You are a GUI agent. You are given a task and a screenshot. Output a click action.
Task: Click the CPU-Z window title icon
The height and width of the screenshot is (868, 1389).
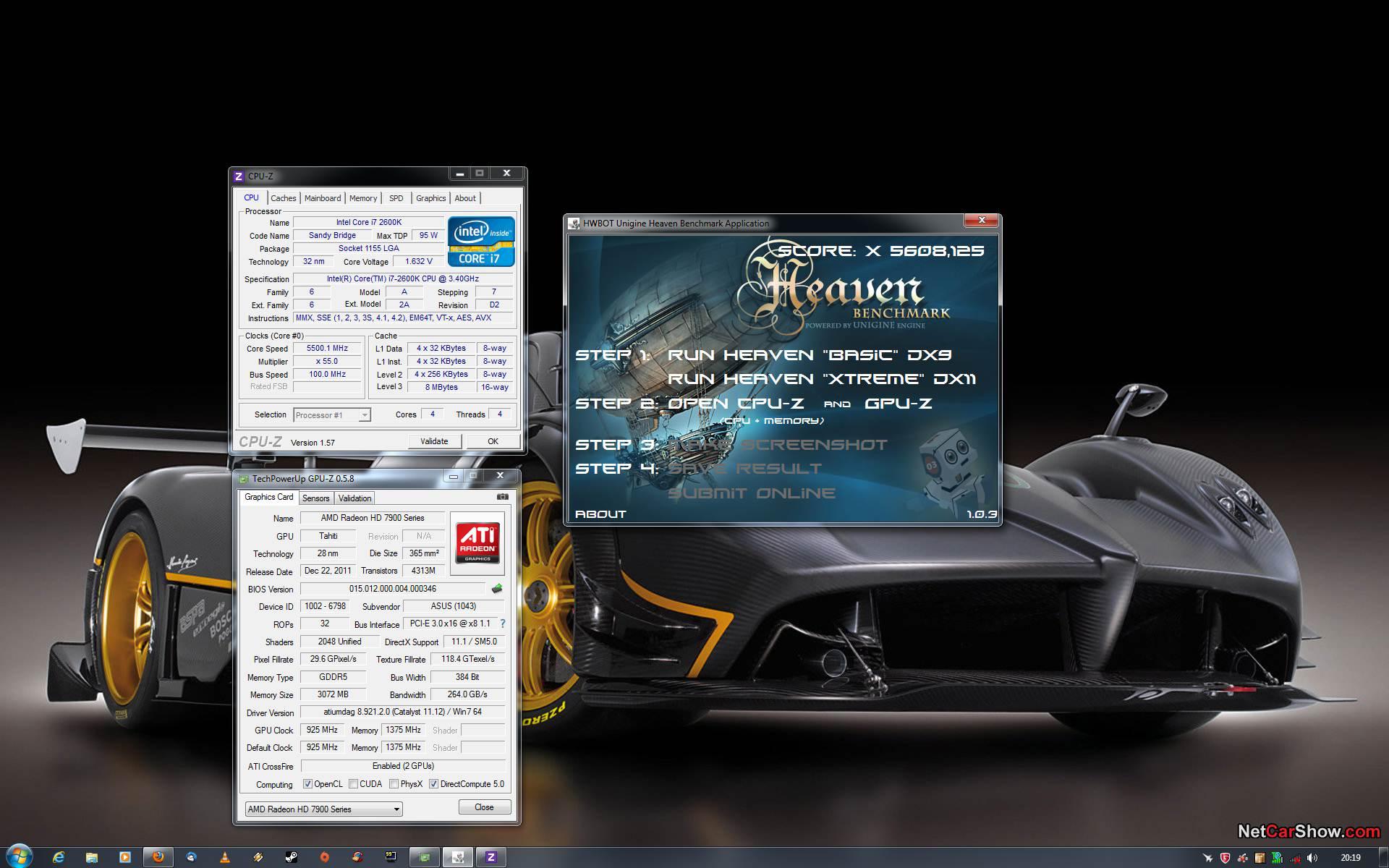pos(239,176)
